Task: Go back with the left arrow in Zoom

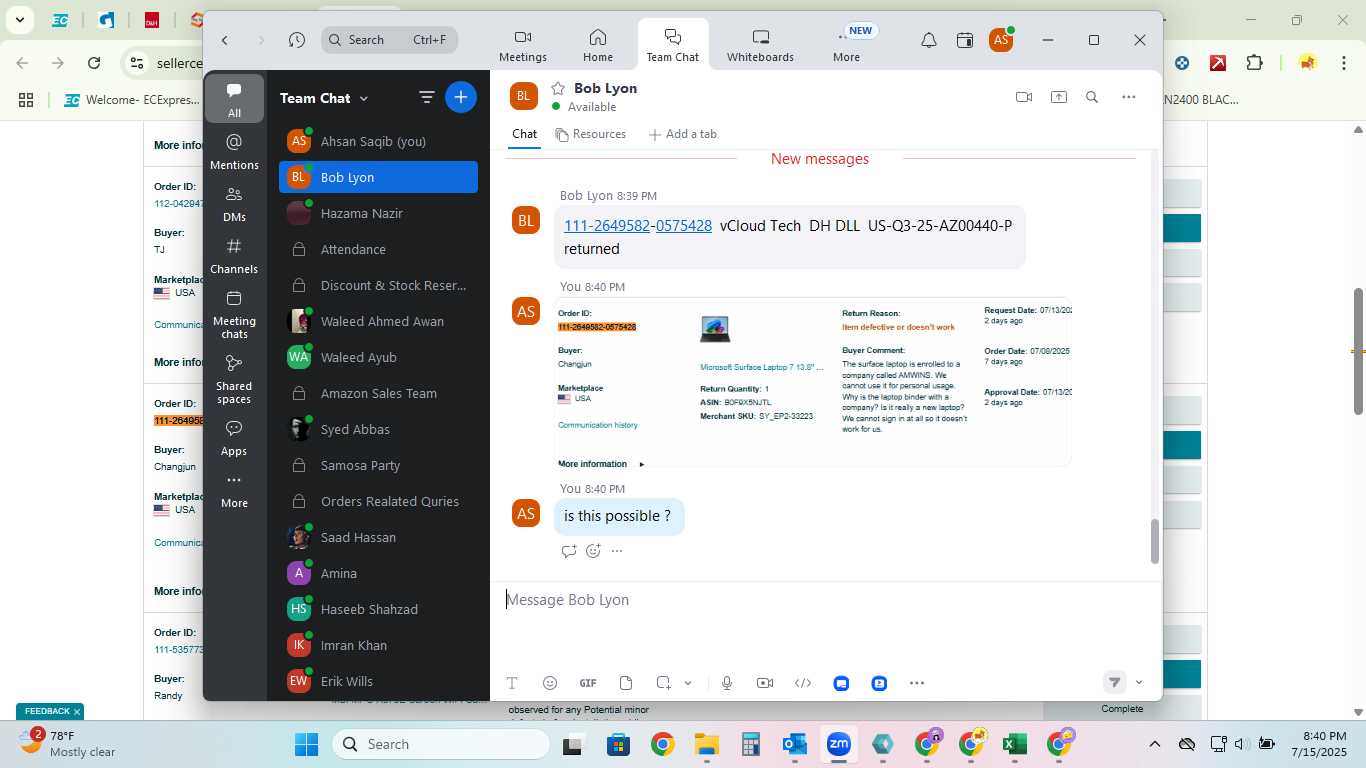Action: point(225,40)
